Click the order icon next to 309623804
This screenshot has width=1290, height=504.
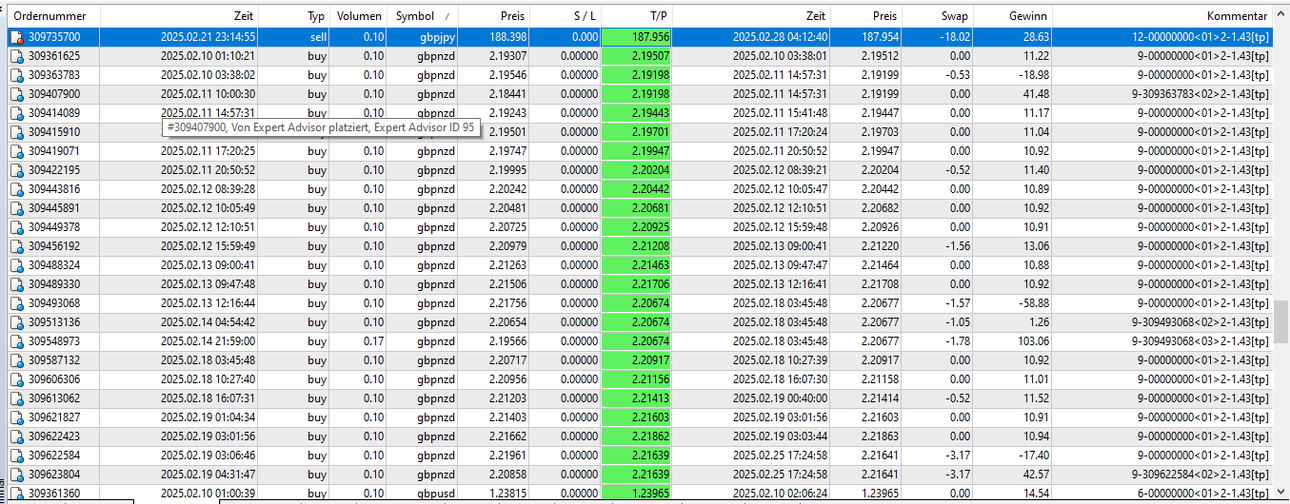tap(17, 474)
